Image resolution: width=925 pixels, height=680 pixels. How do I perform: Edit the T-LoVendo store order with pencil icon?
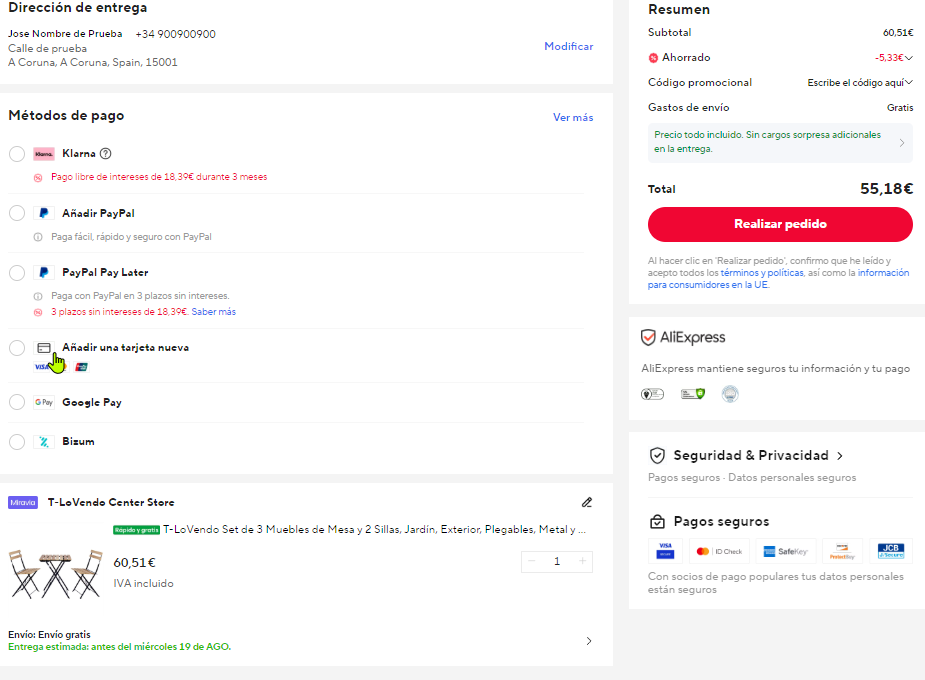586,502
